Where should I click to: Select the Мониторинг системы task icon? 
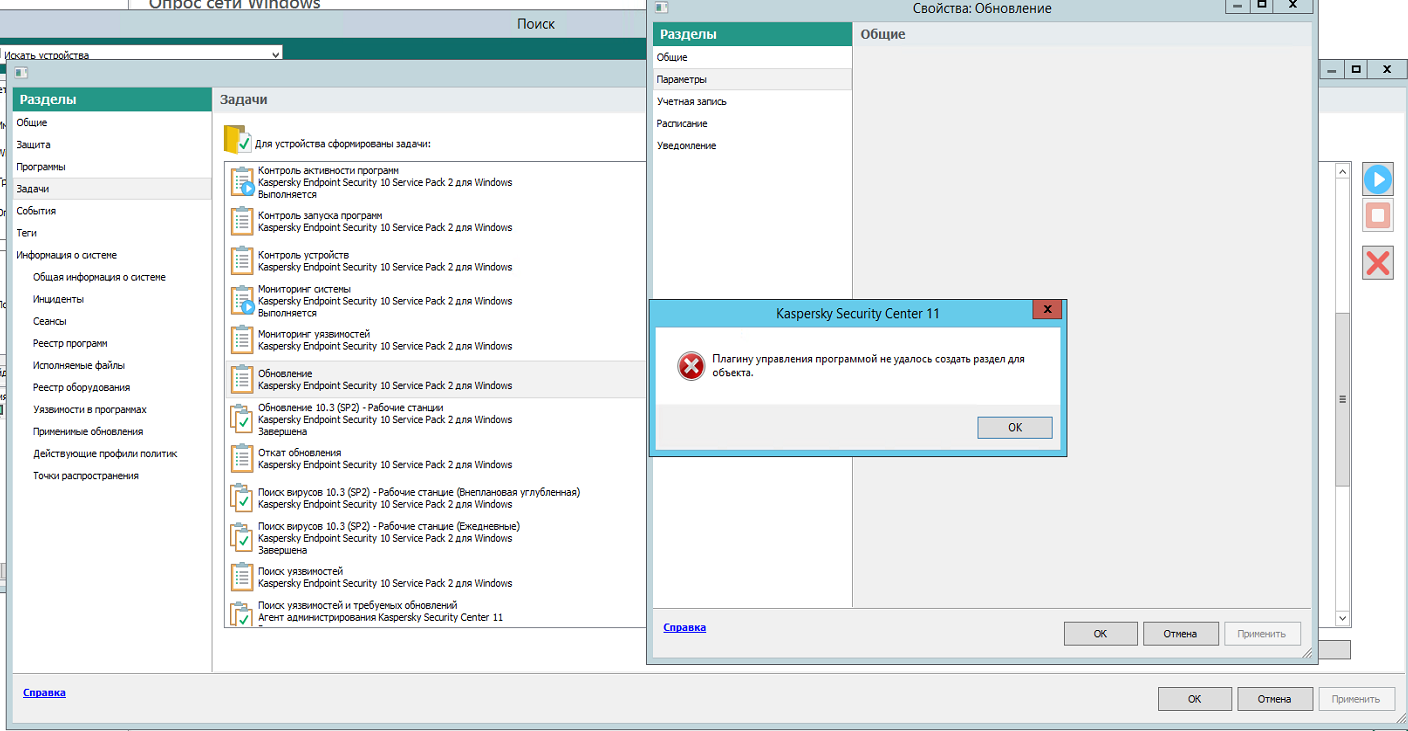click(242, 301)
